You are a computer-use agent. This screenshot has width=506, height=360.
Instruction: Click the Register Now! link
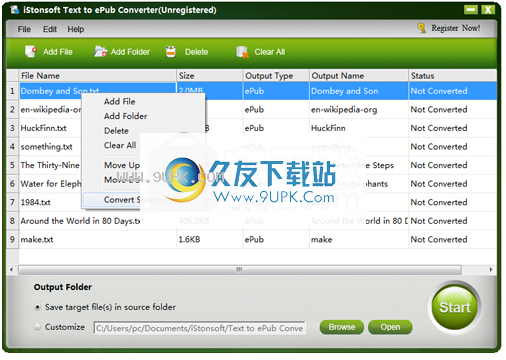(x=456, y=28)
